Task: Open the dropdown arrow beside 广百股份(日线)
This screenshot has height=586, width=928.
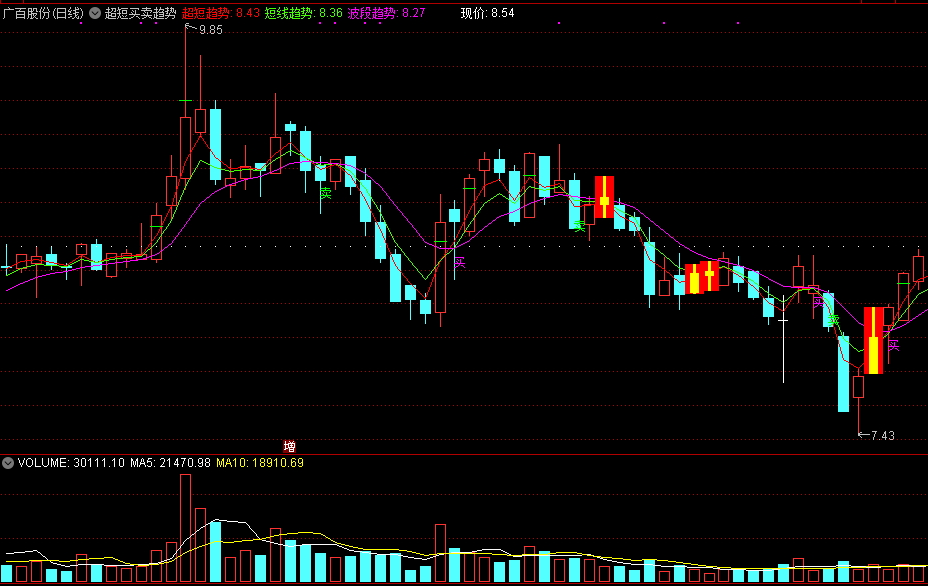Action: tap(95, 13)
